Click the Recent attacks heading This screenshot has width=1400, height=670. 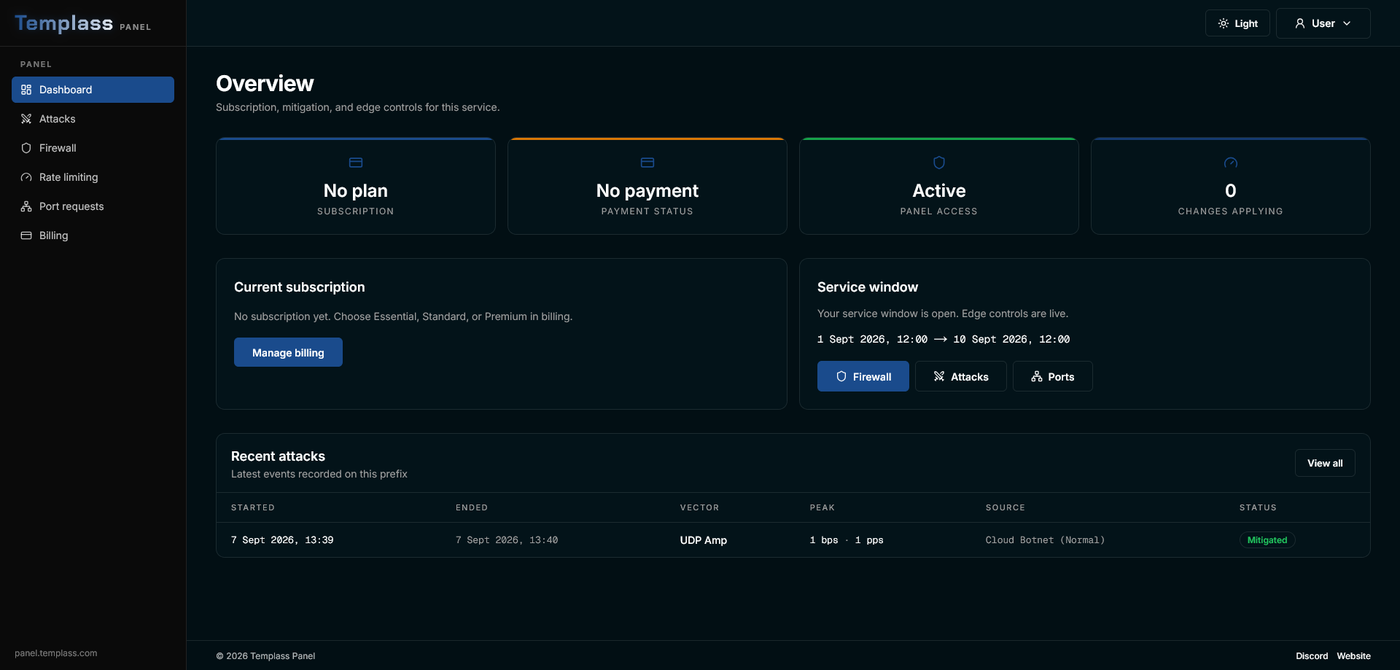coord(278,456)
